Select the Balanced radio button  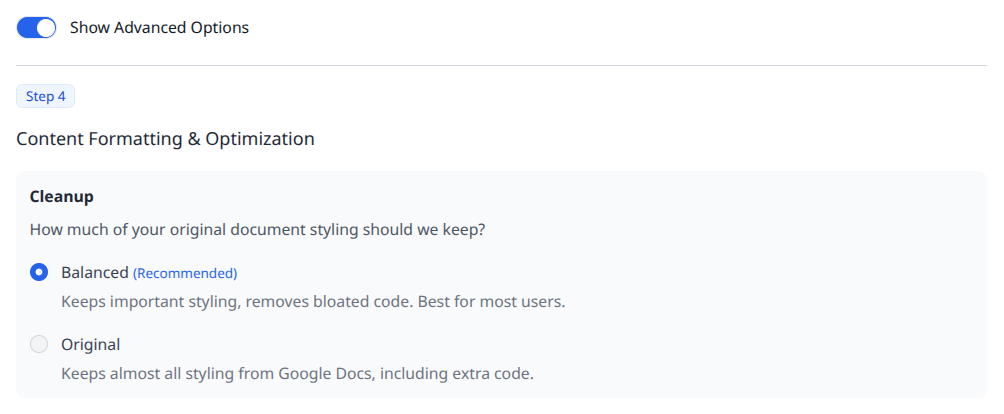pyautogui.click(x=39, y=272)
